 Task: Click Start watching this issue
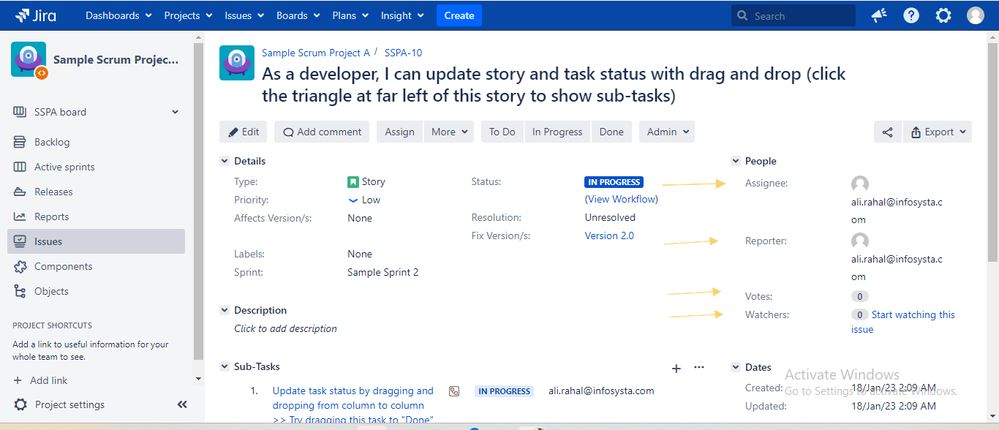pyautogui.click(x=903, y=322)
